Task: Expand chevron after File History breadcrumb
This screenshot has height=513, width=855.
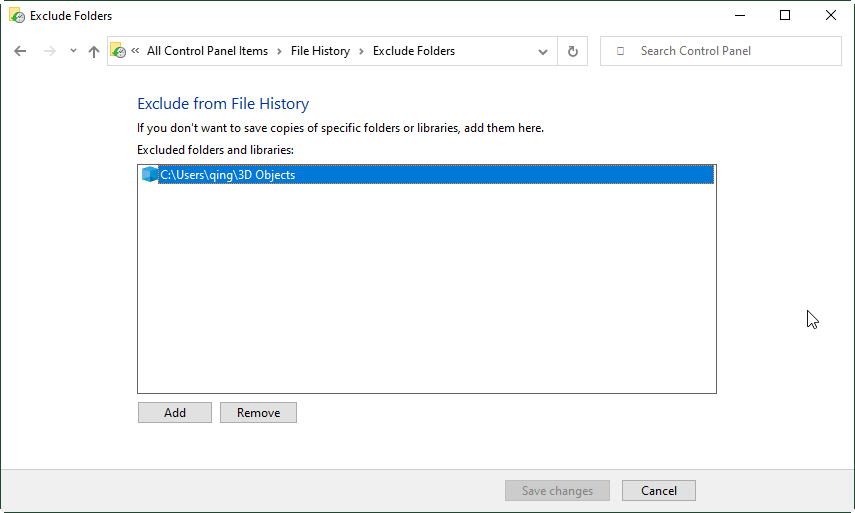Action: [x=362, y=51]
